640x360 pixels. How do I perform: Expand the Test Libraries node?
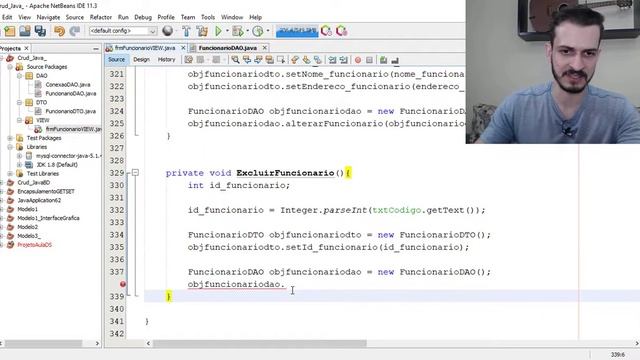point(10,173)
